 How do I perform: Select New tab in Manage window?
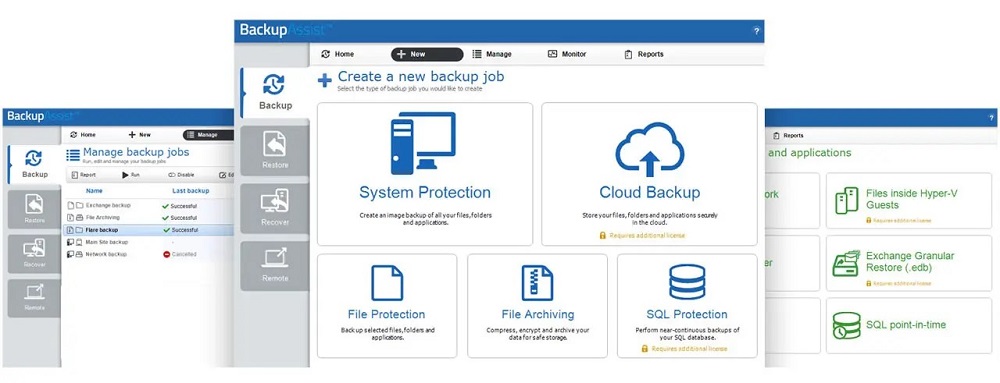click(140, 135)
